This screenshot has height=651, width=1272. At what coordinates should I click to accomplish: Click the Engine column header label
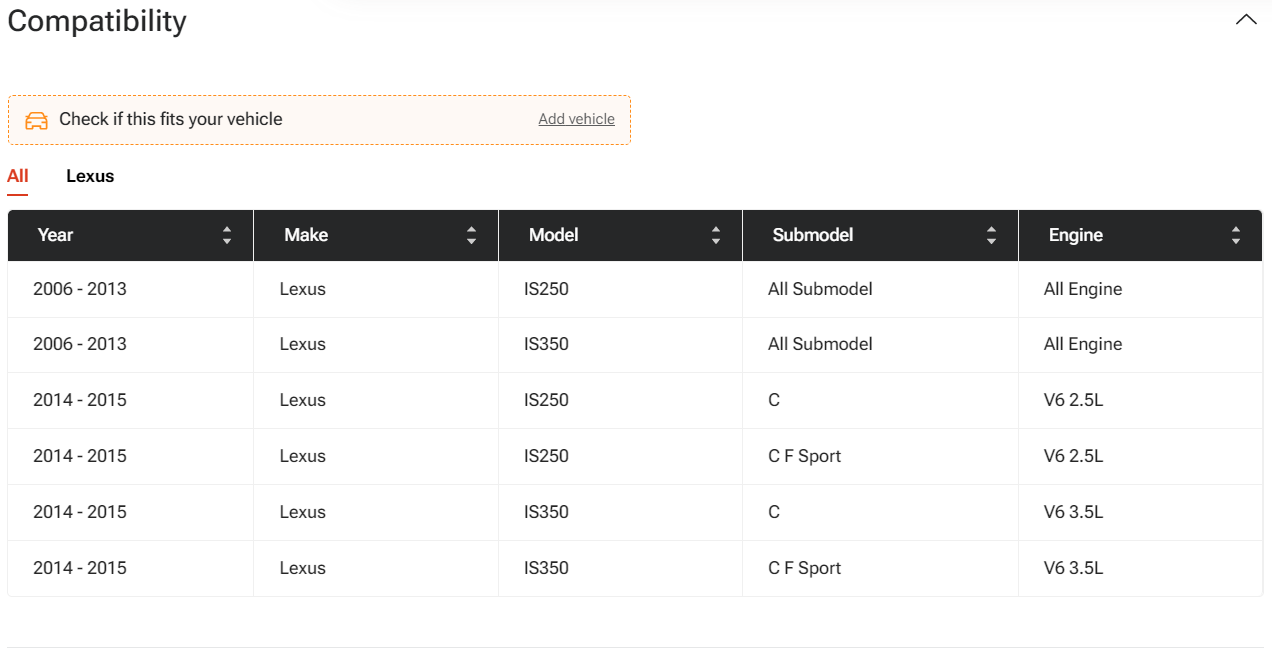pyautogui.click(x=1076, y=235)
